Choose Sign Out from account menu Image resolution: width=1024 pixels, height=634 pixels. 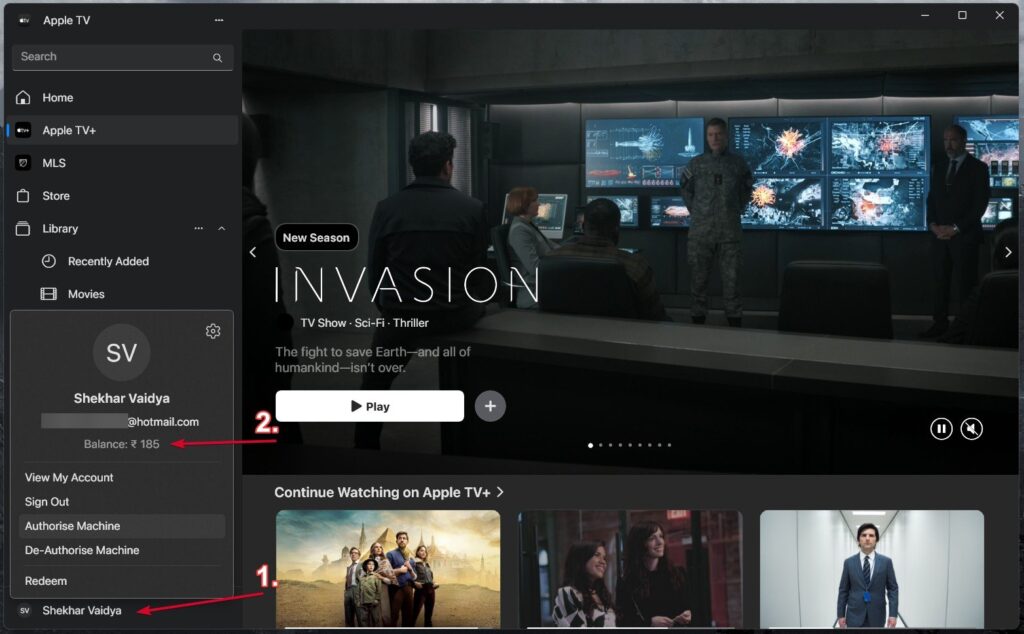click(47, 502)
